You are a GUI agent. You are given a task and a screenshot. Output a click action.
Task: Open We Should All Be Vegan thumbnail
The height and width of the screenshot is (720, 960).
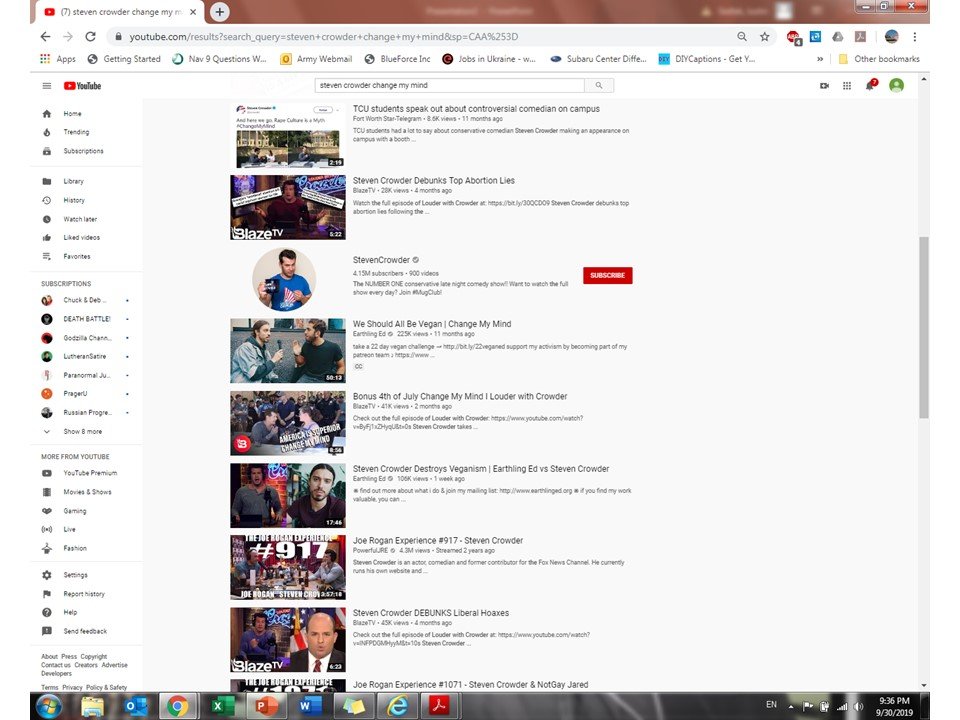(x=288, y=350)
